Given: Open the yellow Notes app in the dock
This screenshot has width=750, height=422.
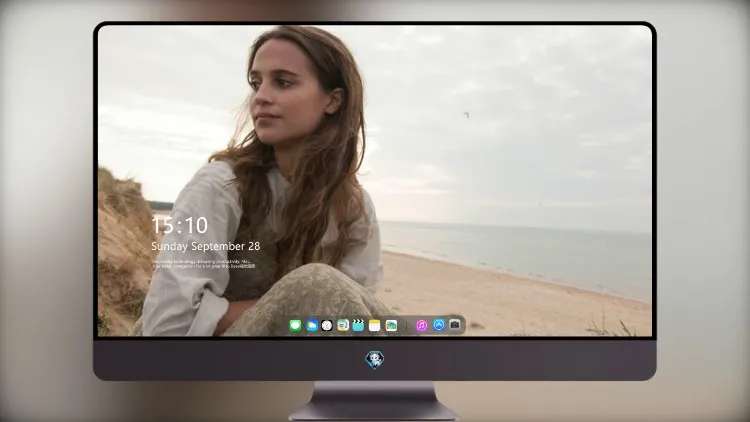Looking at the screenshot, I should 375,326.
